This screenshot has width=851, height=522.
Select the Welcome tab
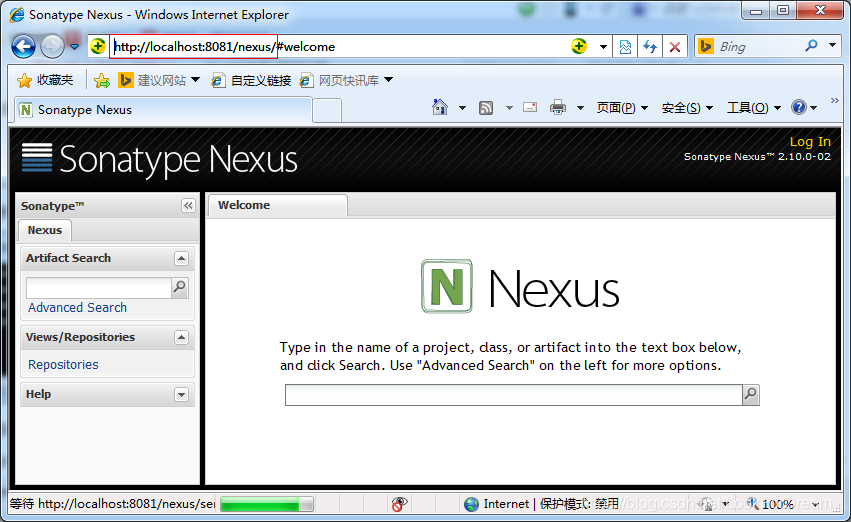click(x=277, y=206)
